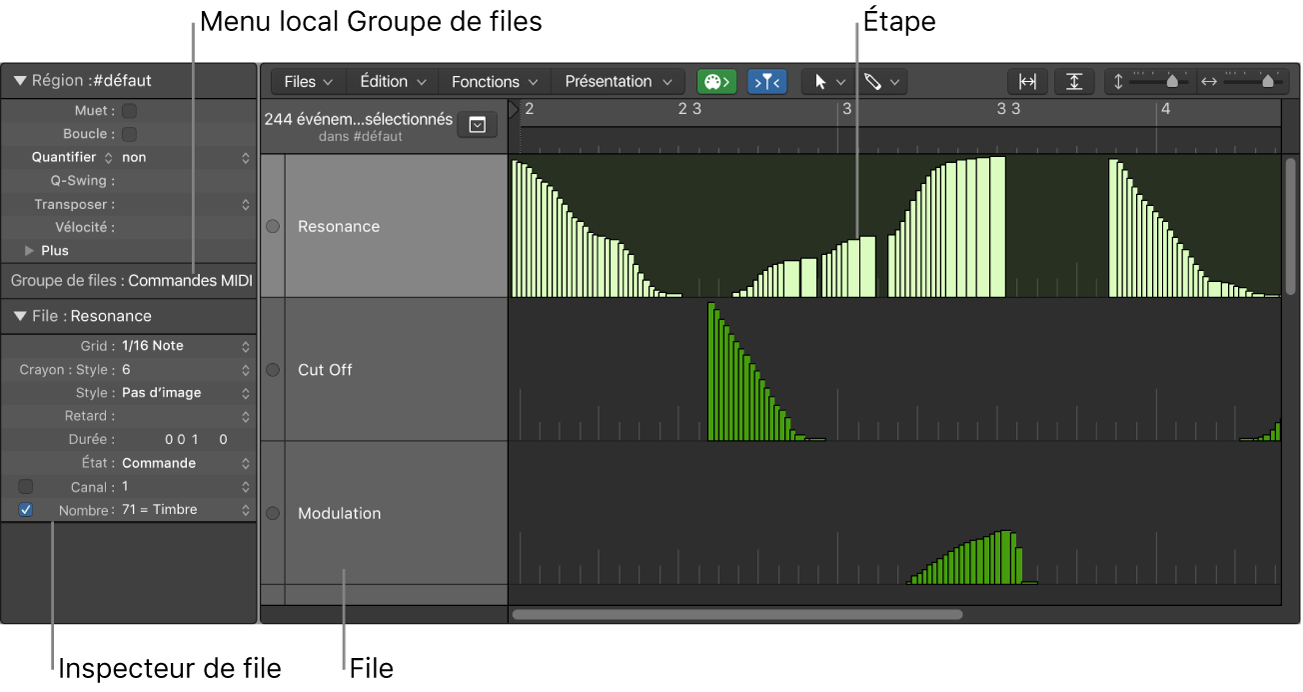Select the Modulation lane header
Viewport: 1303px width, 692px height.
(397, 513)
